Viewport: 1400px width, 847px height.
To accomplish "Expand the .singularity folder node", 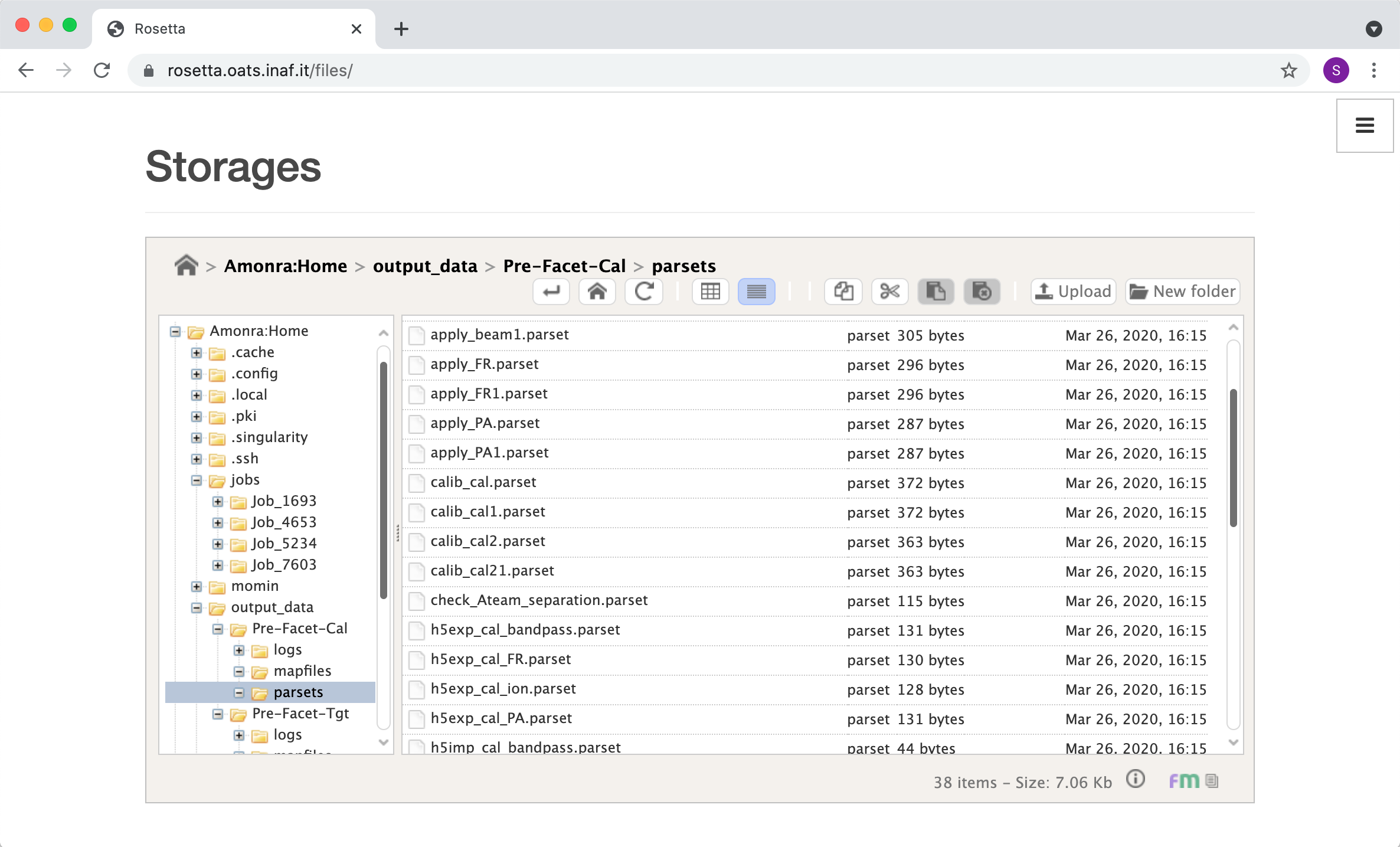I will (197, 438).
